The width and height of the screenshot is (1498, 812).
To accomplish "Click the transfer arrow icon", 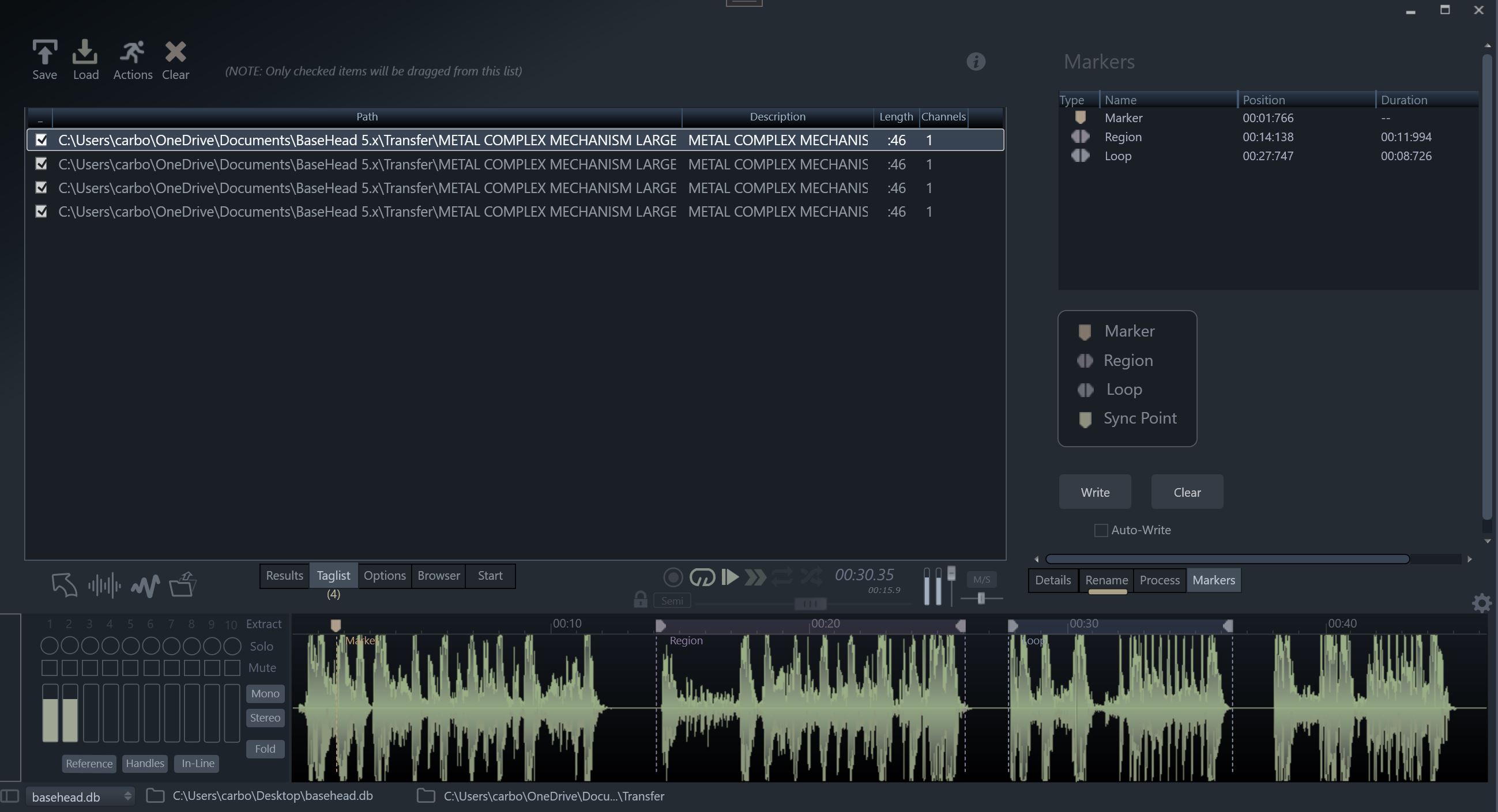I will coord(64,584).
